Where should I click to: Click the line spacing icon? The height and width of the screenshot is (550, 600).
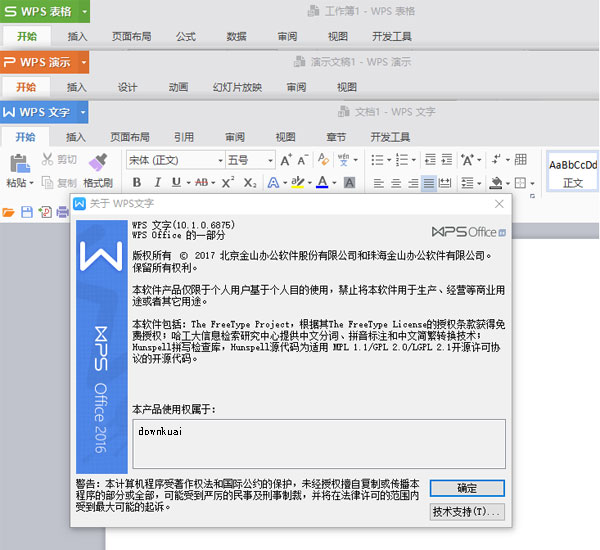[x=467, y=183]
